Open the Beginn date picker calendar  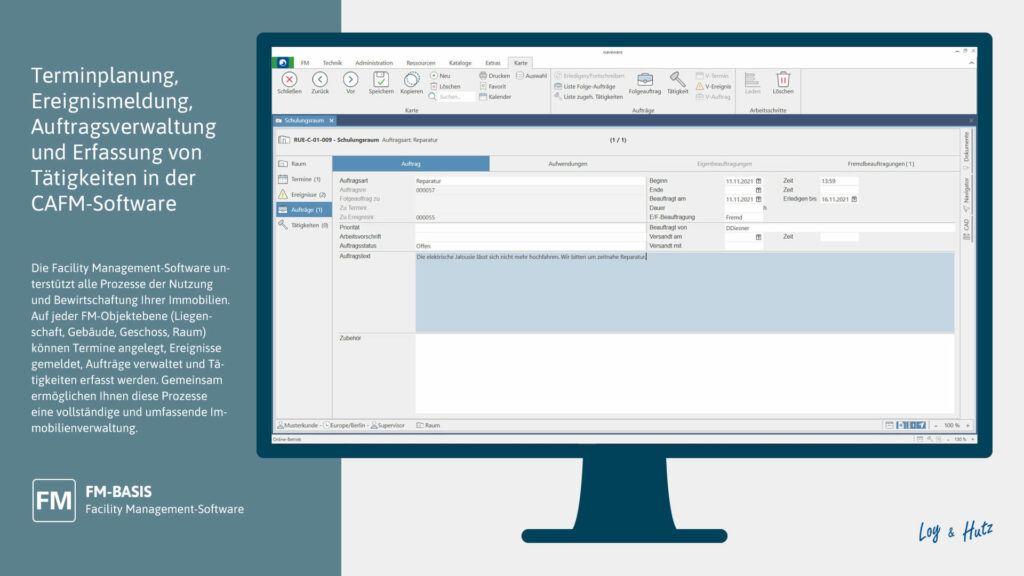tap(759, 180)
